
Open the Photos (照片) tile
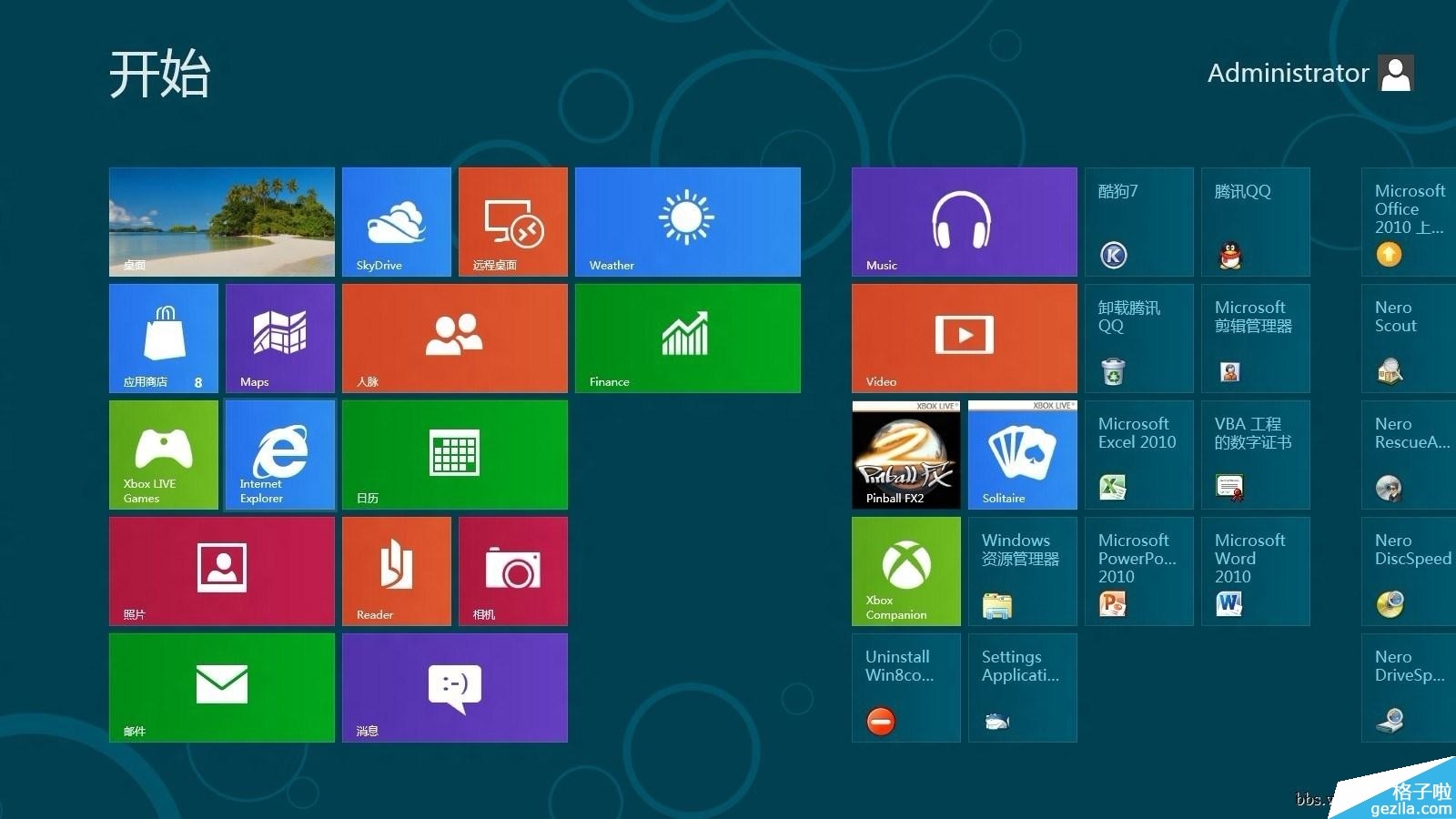pos(222,571)
